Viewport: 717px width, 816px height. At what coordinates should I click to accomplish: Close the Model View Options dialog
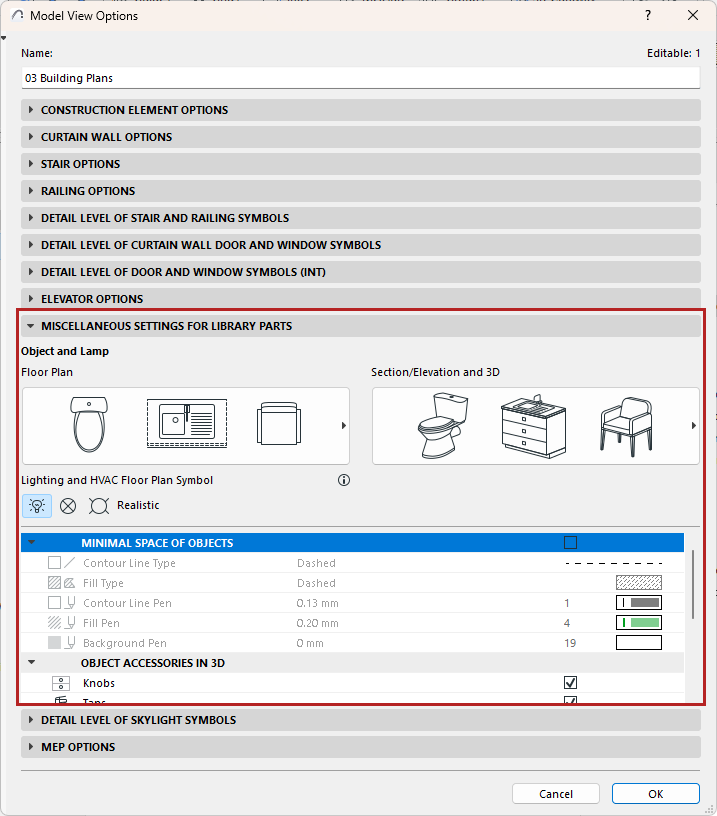click(693, 16)
